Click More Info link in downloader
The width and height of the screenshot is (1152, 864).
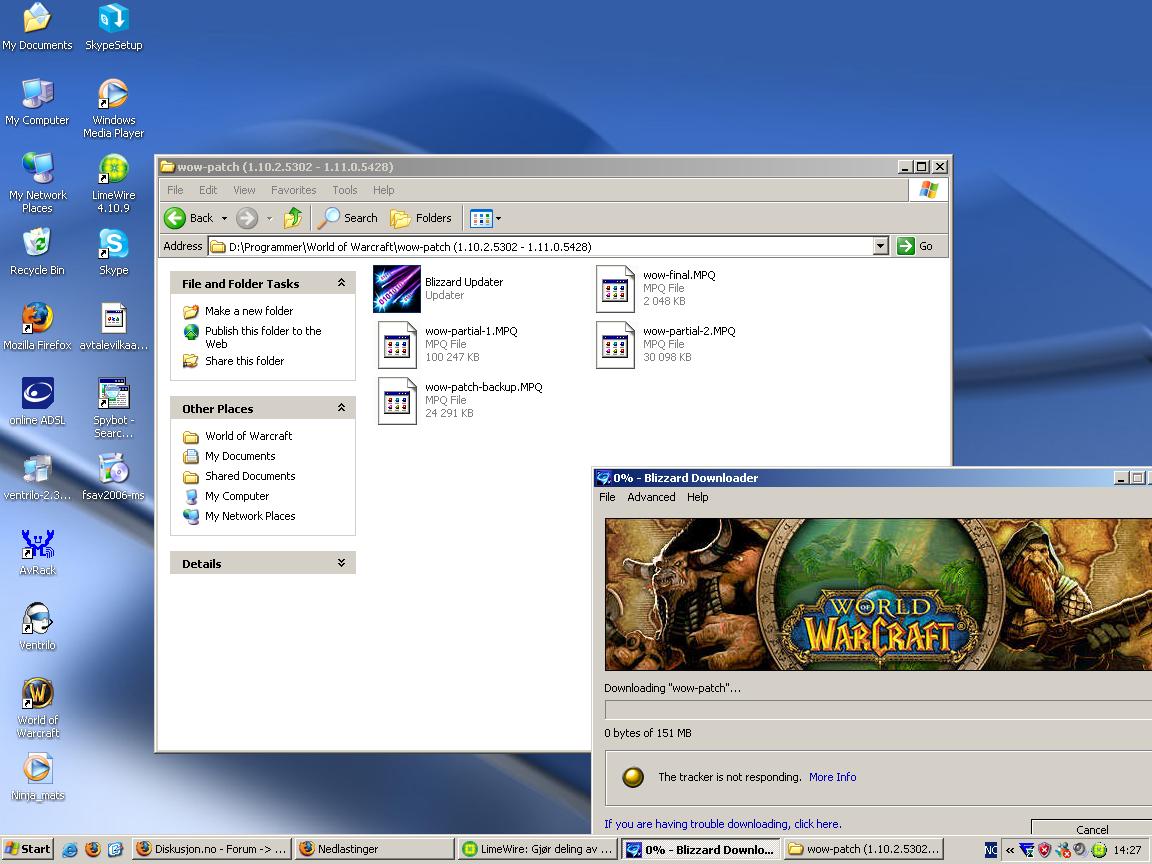click(x=832, y=777)
